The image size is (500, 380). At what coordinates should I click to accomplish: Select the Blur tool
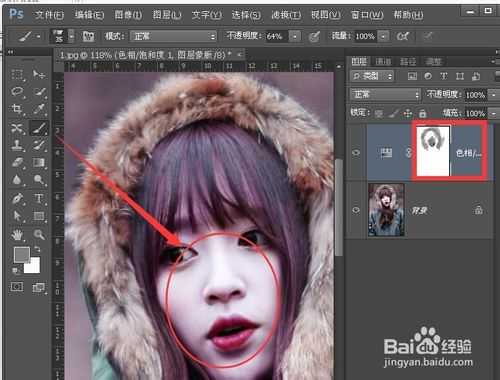17,180
